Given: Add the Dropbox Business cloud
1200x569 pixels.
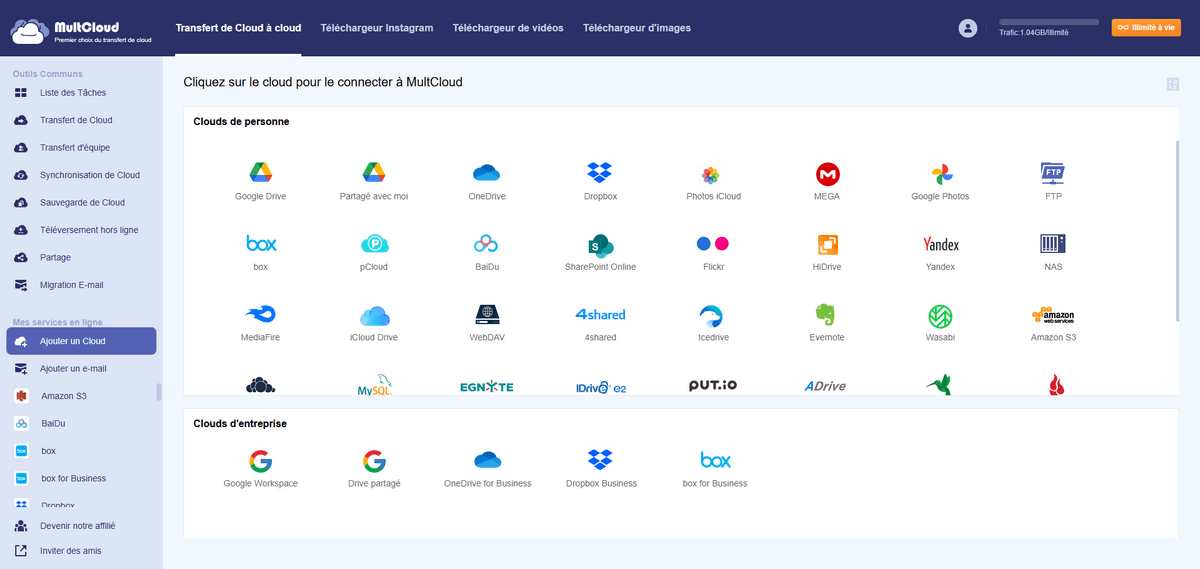Looking at the screenshot, I should (600, 460).
